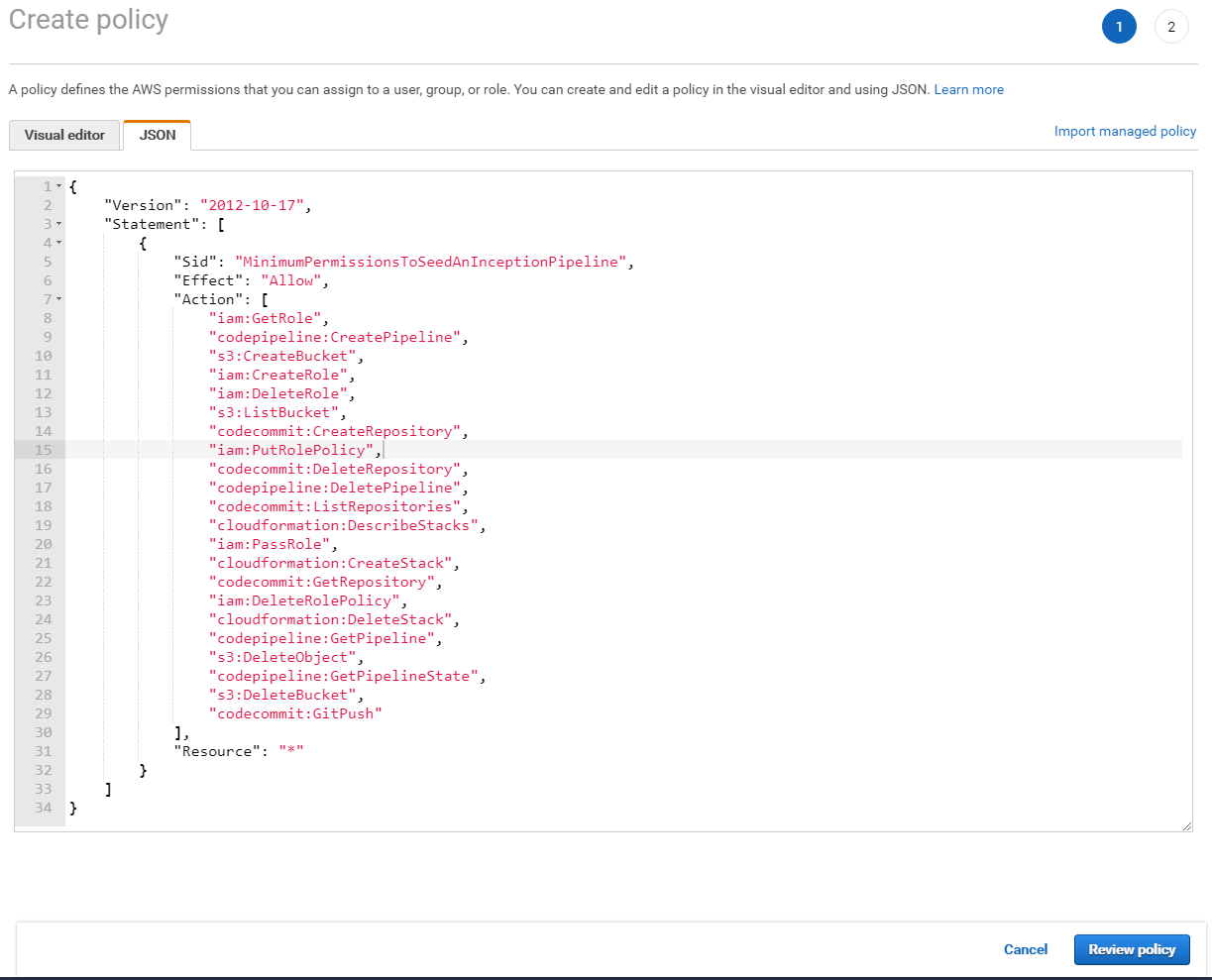Select line number 34 in gutter

click(43, 808)
